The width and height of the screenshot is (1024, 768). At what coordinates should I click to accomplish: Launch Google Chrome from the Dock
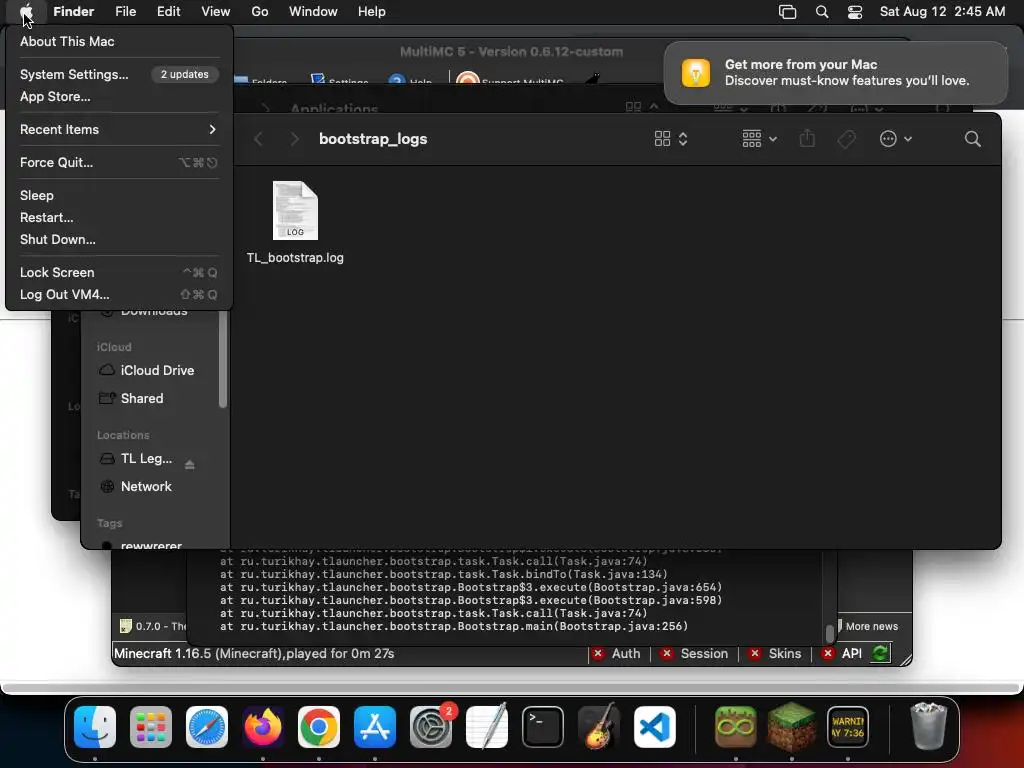click(x=319, y=727)
